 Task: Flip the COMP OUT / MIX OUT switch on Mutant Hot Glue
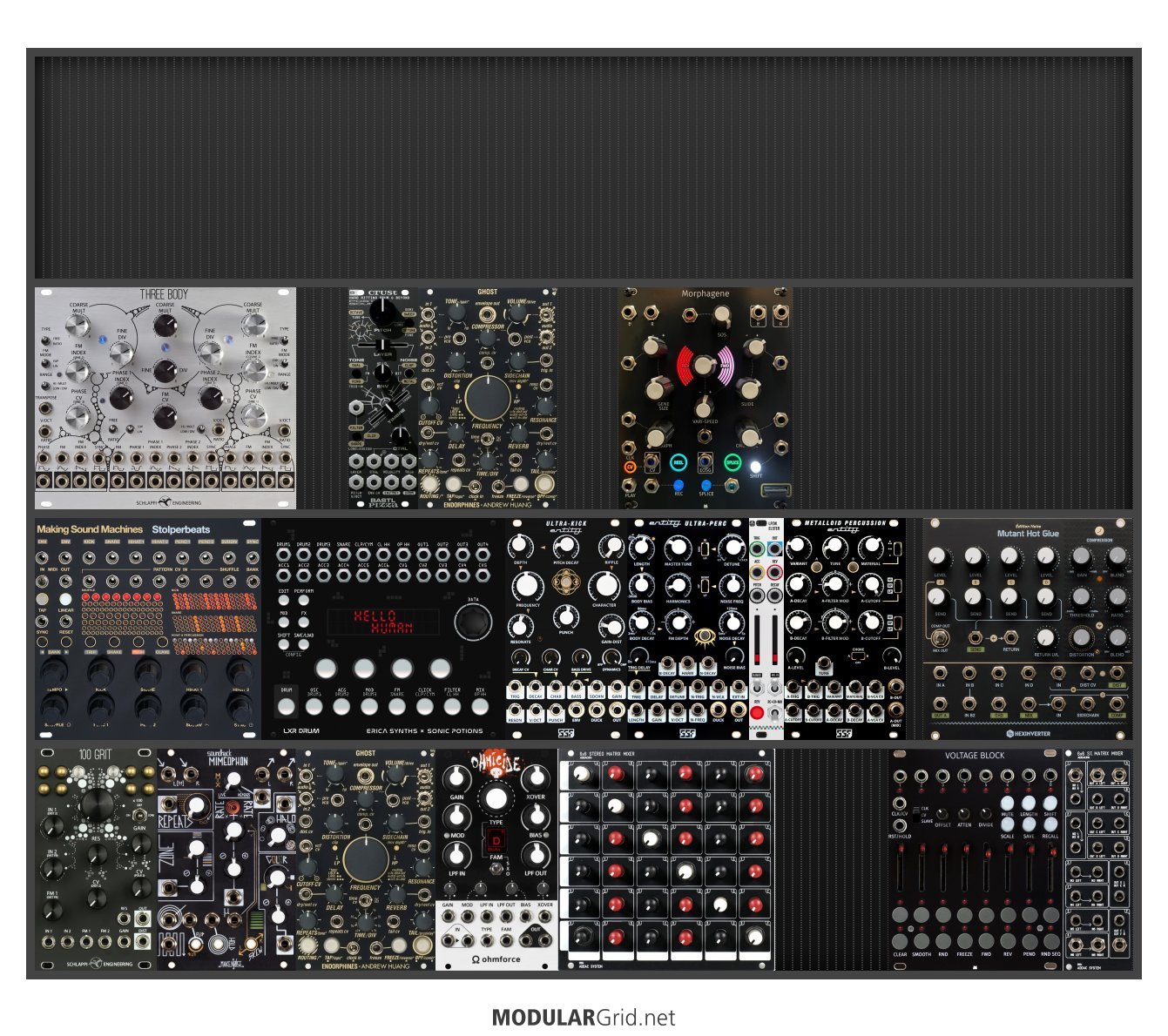click(x=941, y=638)
